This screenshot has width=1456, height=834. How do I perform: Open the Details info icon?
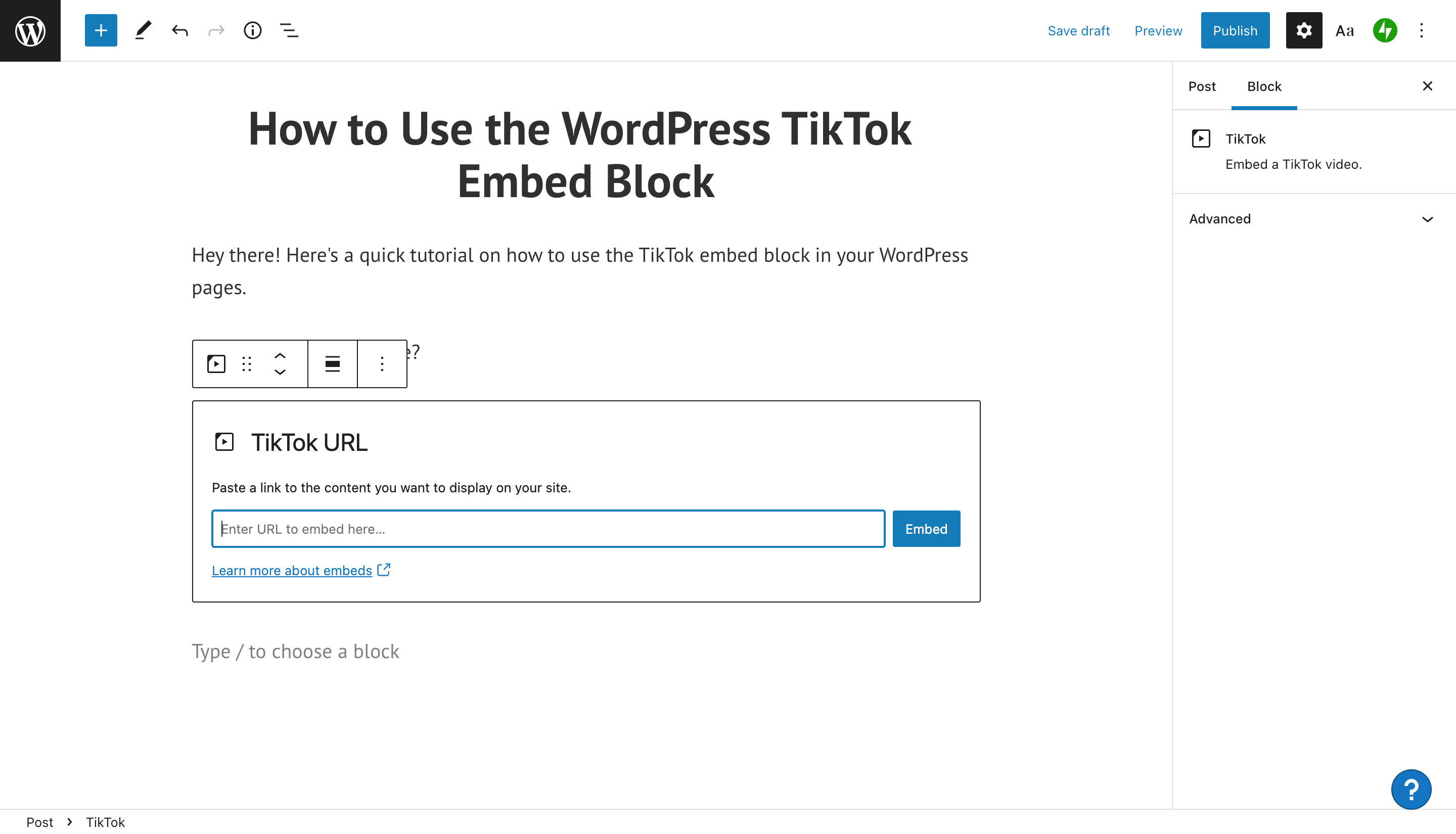click(253, 30)
